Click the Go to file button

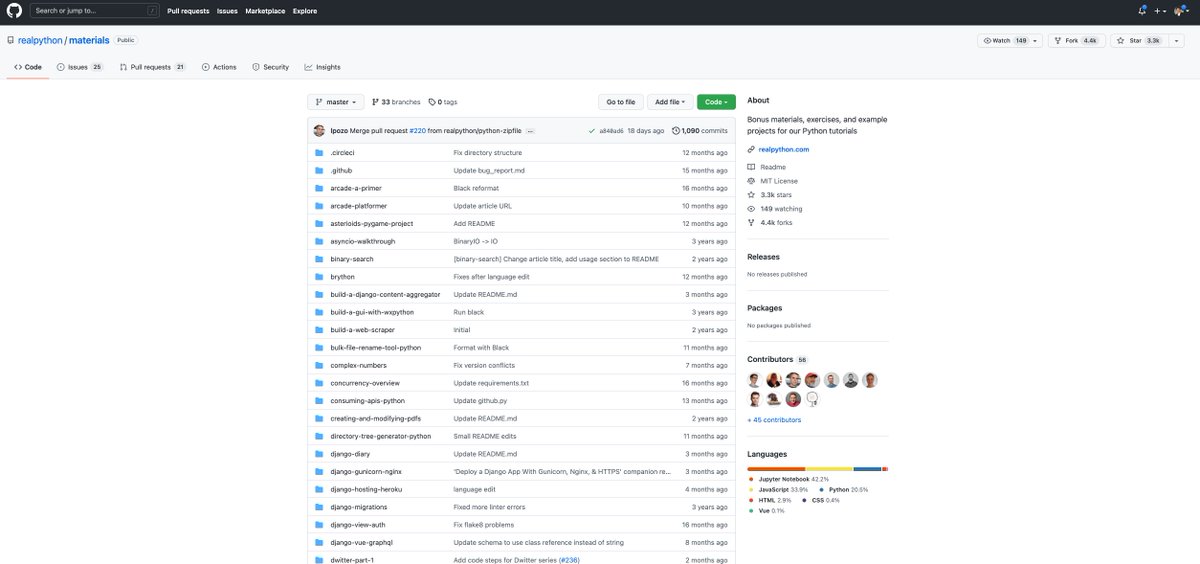pos(620,102)
